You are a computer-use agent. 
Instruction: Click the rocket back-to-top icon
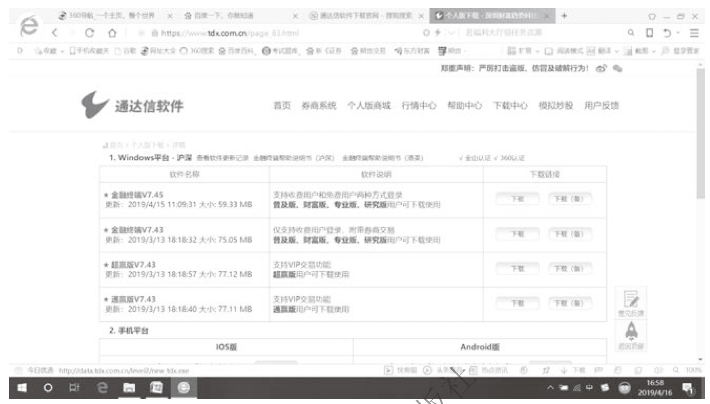coord(631,335)
